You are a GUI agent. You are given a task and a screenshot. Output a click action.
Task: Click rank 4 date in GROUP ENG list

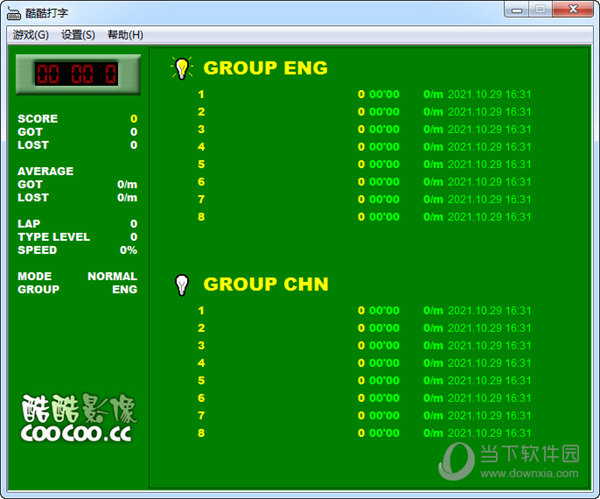click(x=489, y=147)
